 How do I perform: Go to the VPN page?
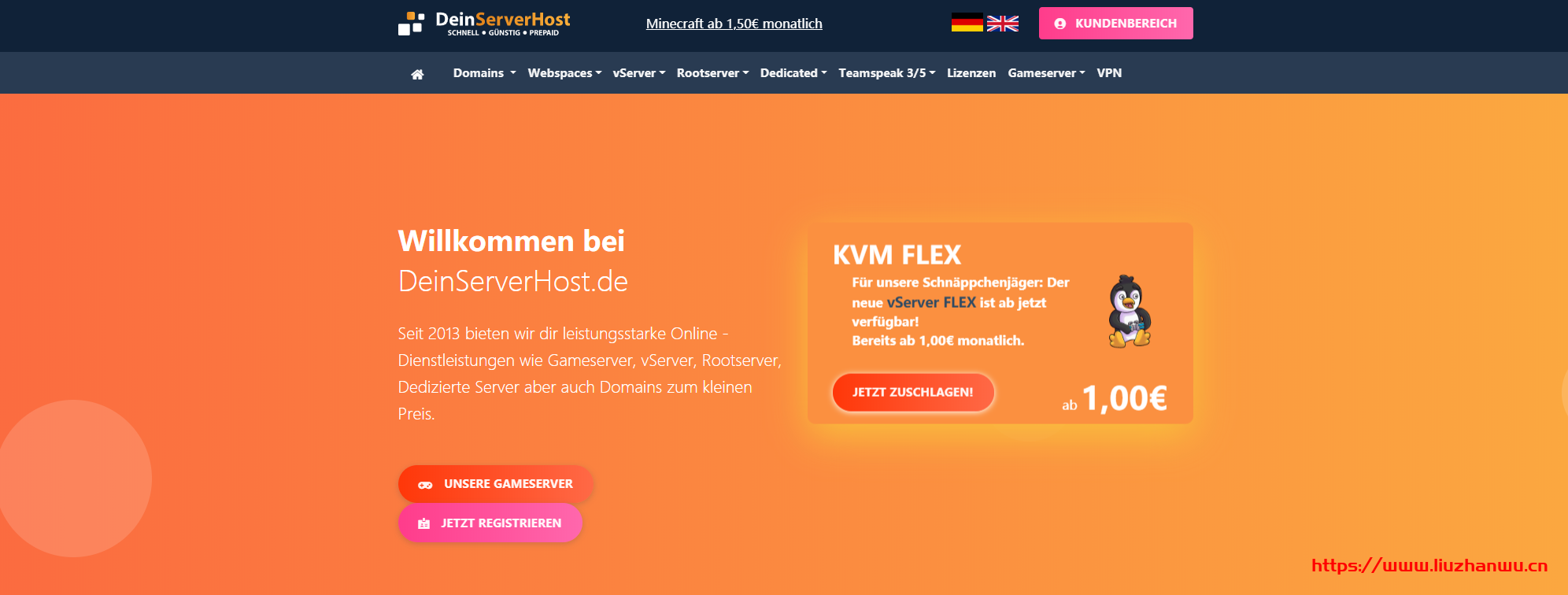coord(1109,73)
